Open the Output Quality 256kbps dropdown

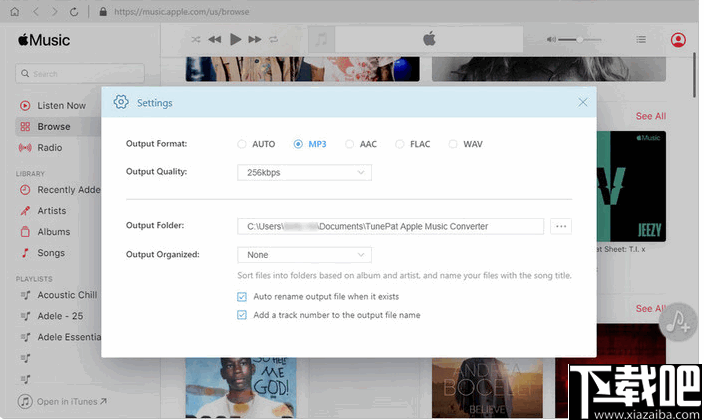(x=304, y=172)
